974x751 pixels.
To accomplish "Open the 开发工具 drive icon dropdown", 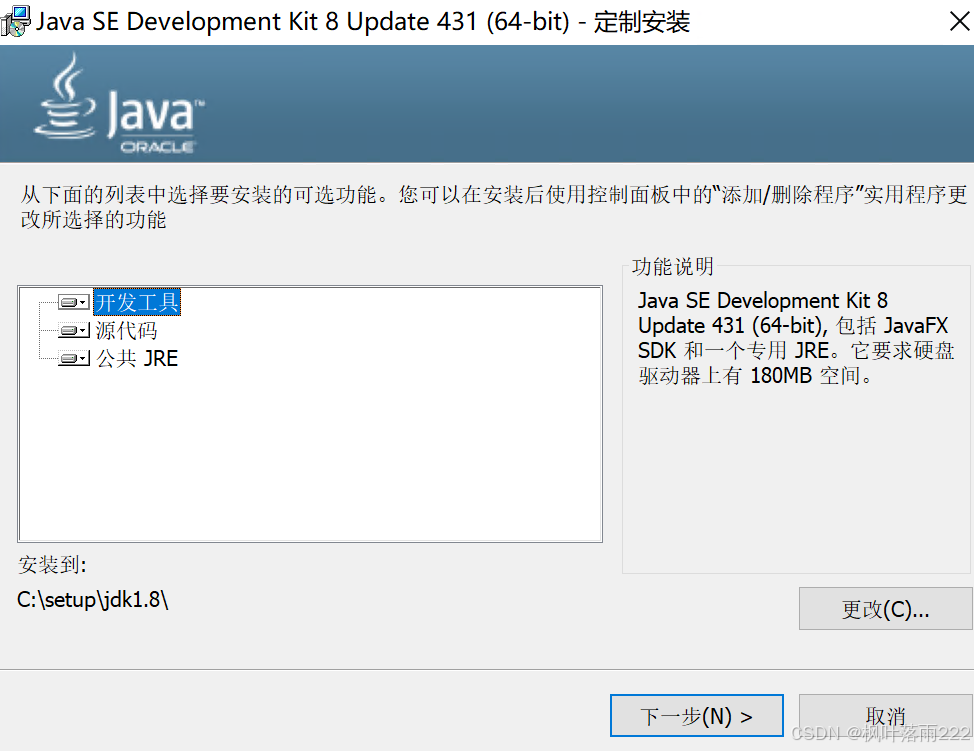I will (74, 303).
